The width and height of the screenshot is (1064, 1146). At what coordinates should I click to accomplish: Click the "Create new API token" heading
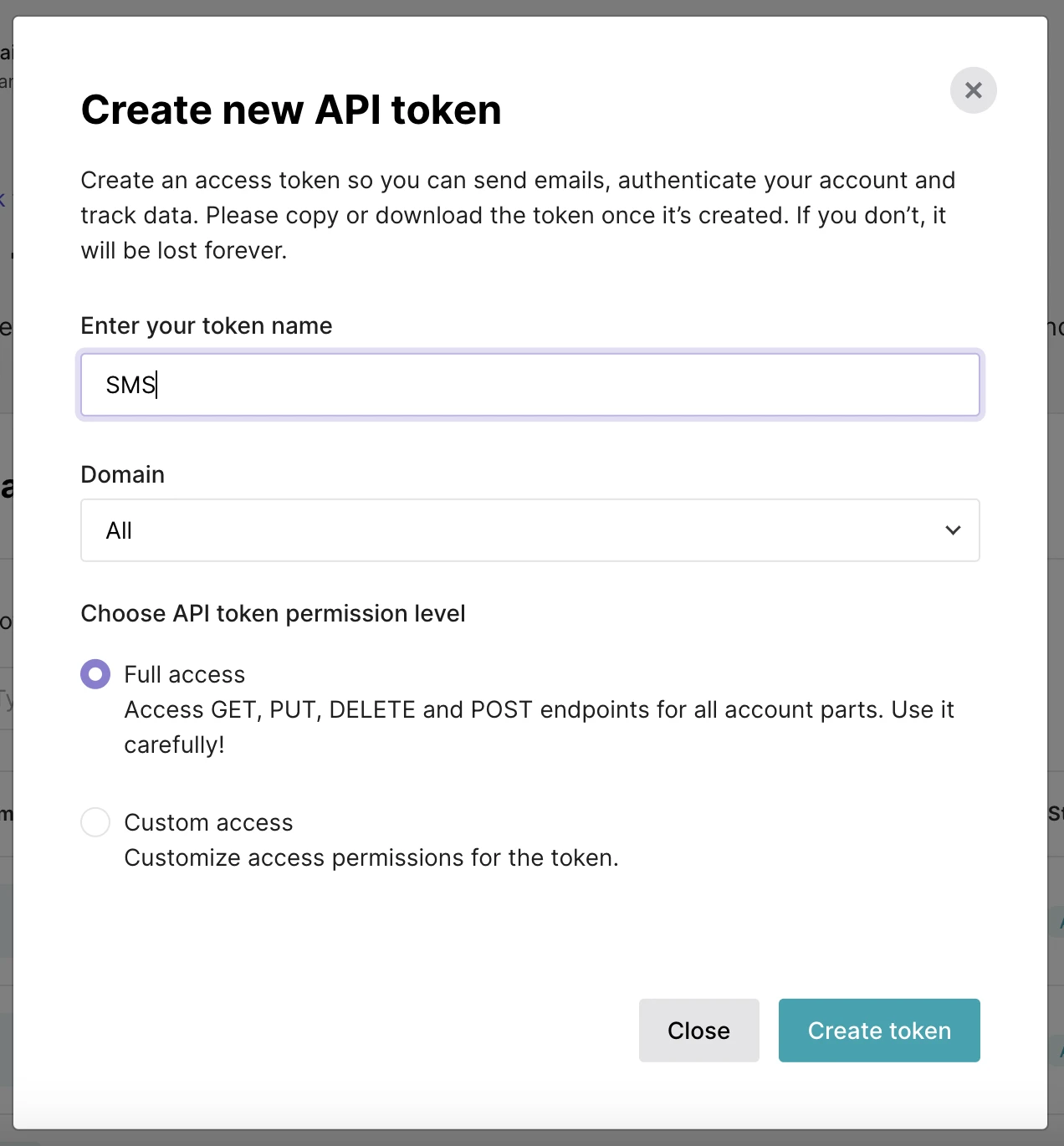tap(291, 110)
